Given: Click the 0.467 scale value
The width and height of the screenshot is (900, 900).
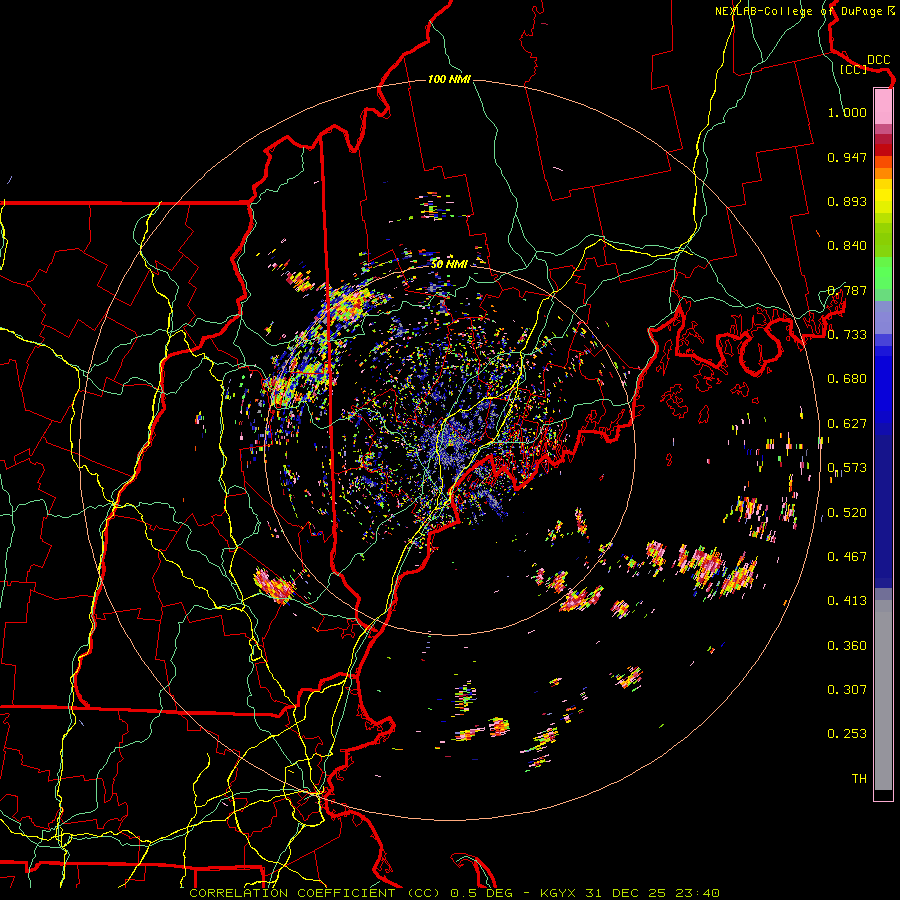Looking at the screenshot, I should pyautogui.click(x=847, y=557).
